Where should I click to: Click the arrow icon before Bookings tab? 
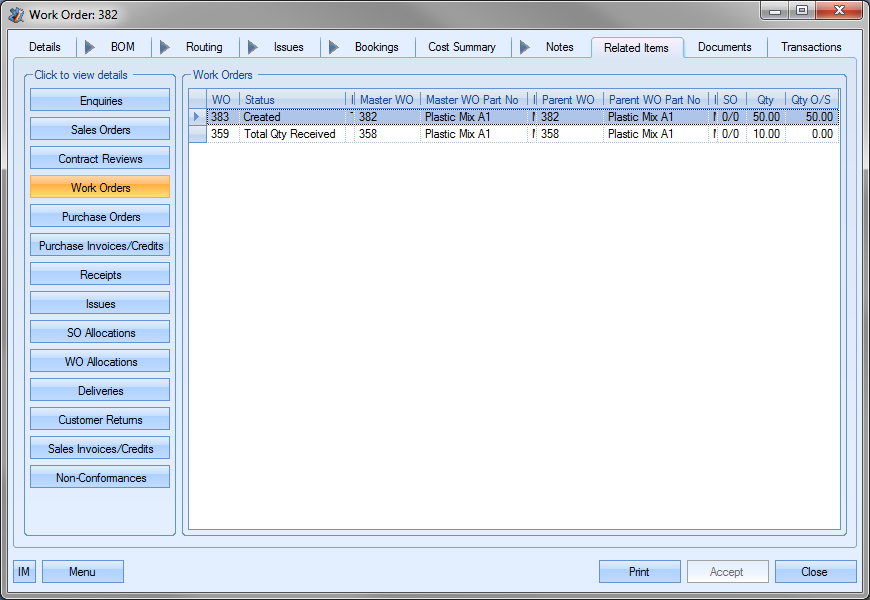[x=334, y=47]
